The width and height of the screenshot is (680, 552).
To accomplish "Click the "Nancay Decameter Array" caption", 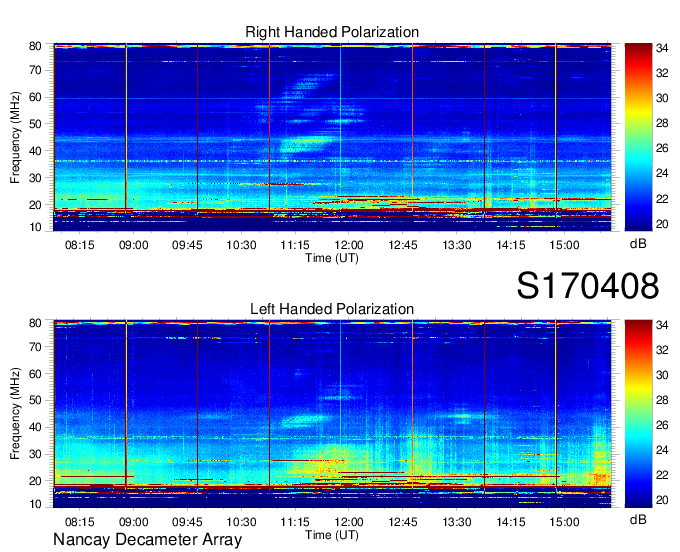I will click(x=147, y=540).
